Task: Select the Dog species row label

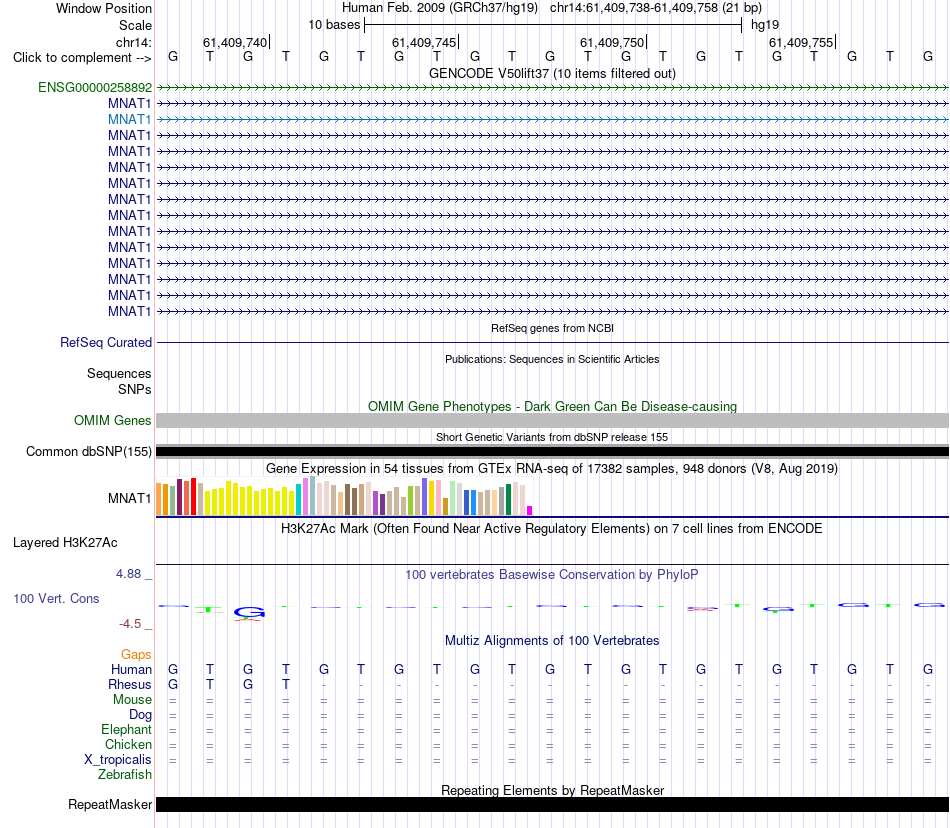Action: coord(141,715)
